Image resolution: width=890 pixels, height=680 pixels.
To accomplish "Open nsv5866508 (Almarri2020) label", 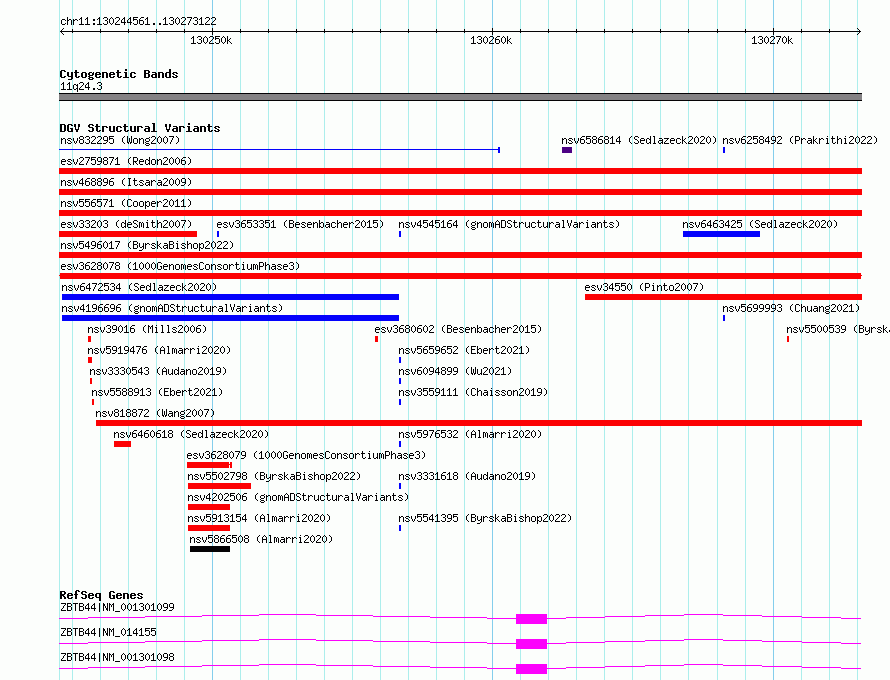I will pos(261,539).
